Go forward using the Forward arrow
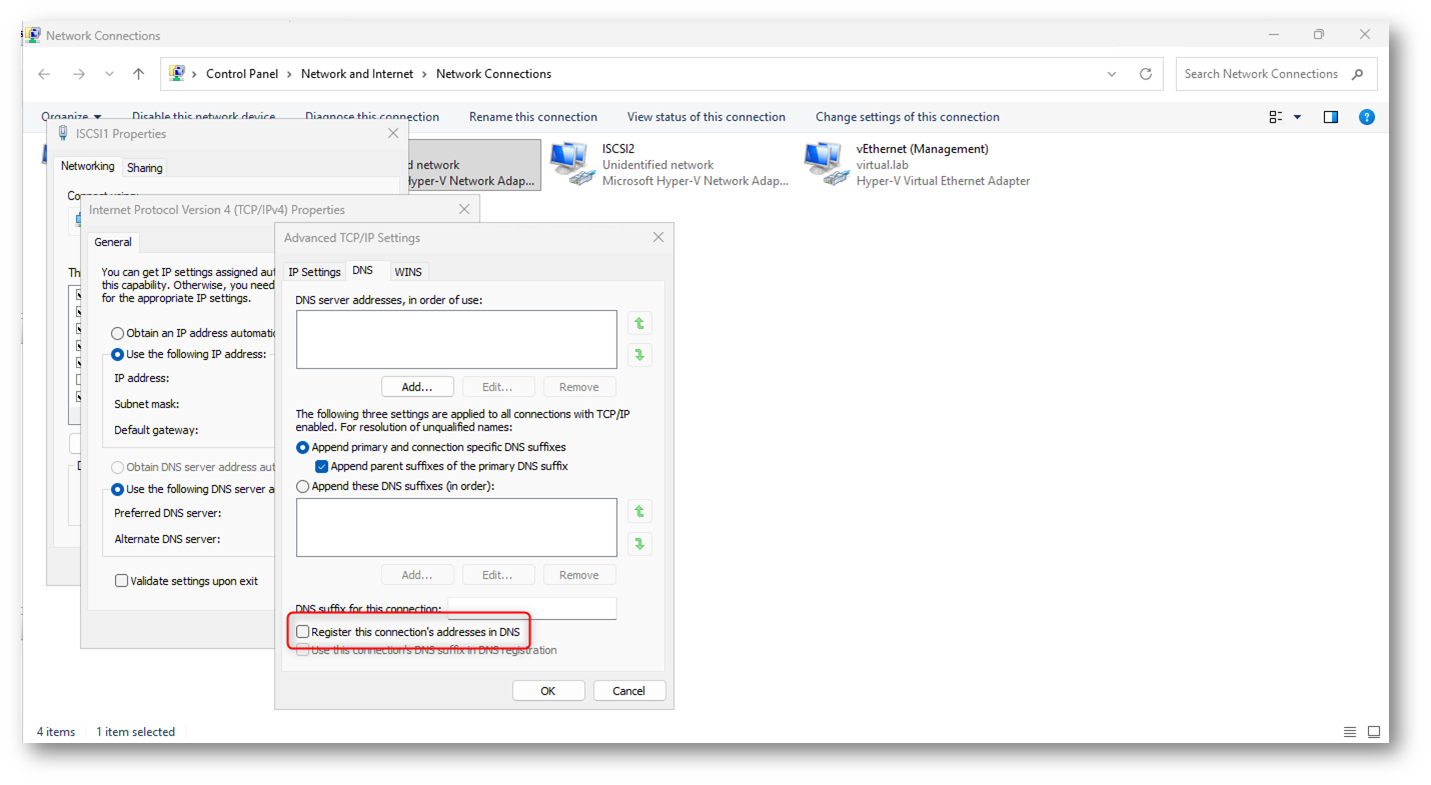This screenshot has width=1431, height=785. tap(78, 74)
